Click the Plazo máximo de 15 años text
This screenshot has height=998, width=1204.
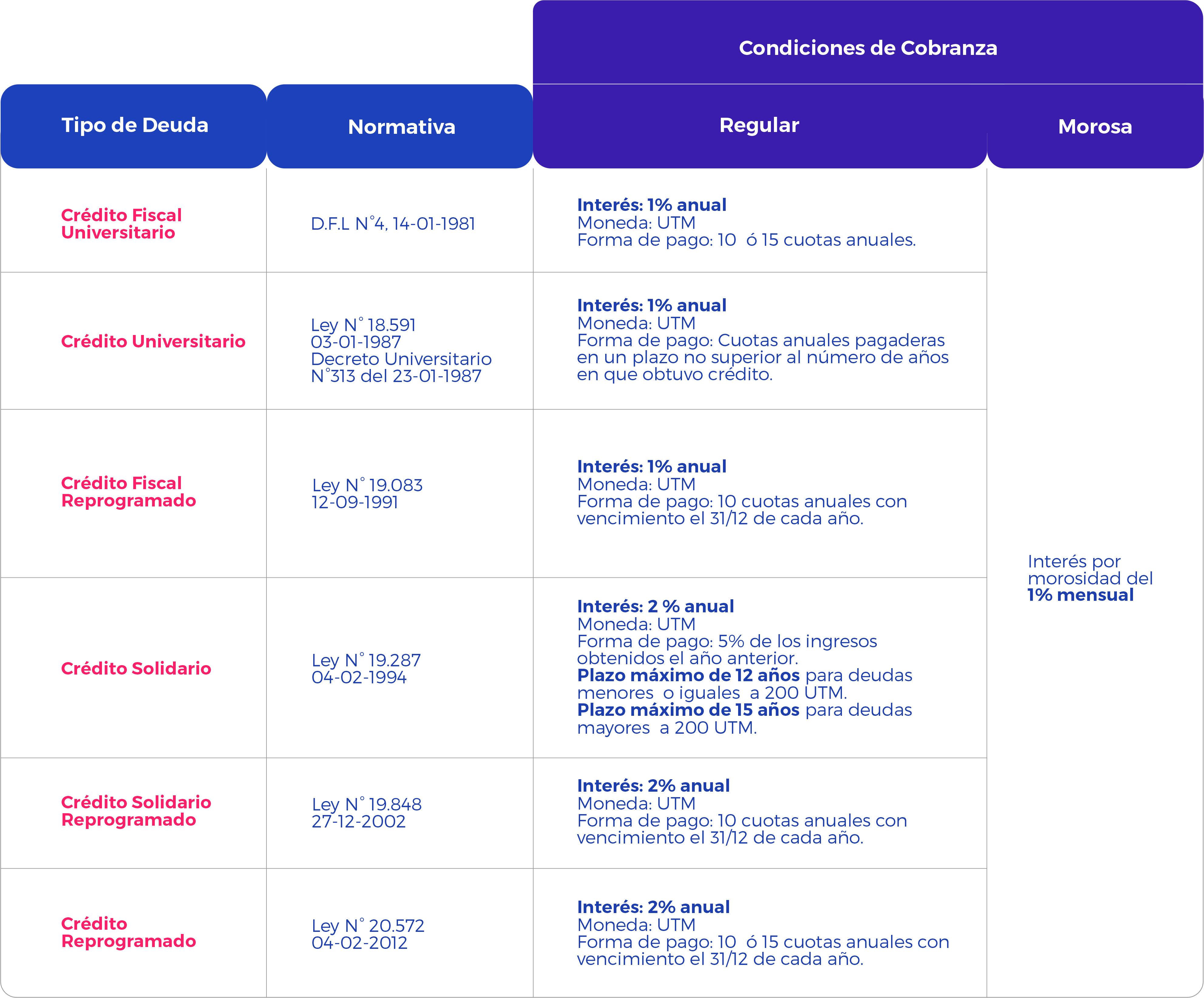[688, 710]
